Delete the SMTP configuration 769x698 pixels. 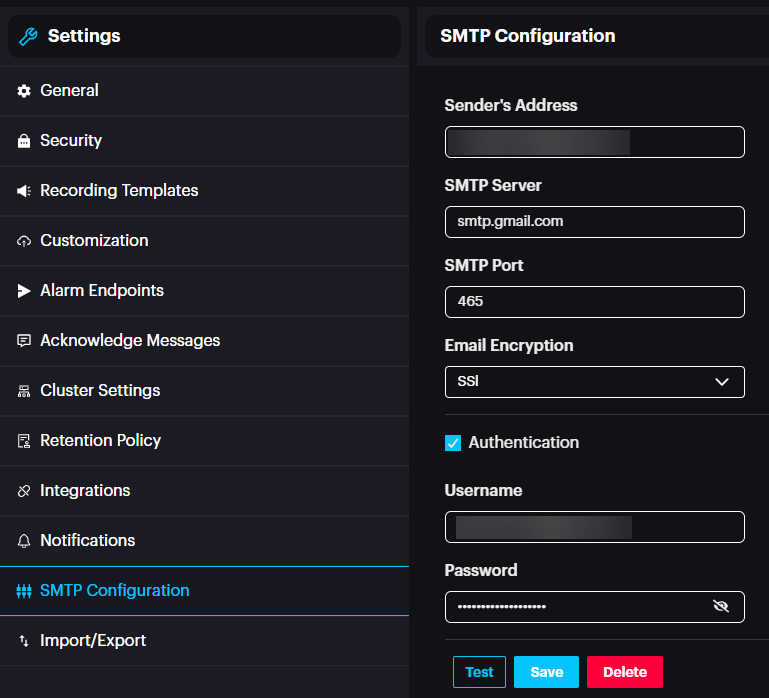click(x=624, y=672)
